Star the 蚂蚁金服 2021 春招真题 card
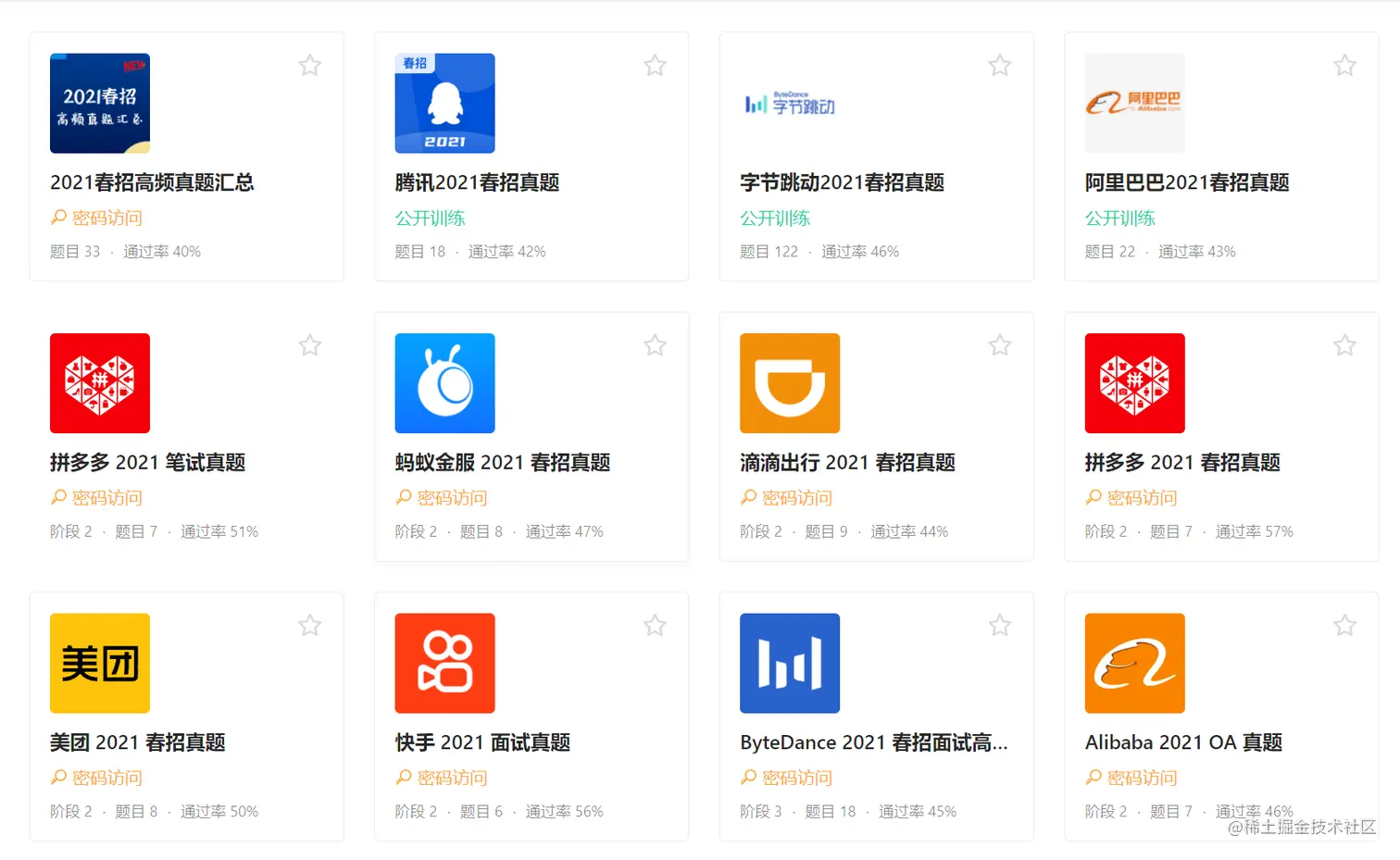Viewport: 1400px width, 860px height. coord(655,345)
